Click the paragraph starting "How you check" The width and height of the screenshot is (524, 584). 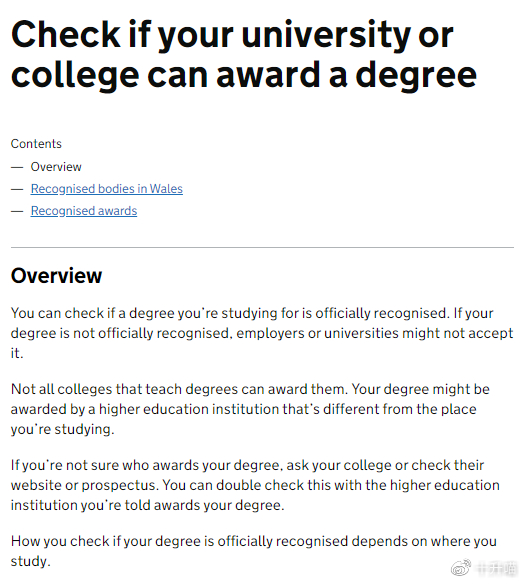coord(254,551)
